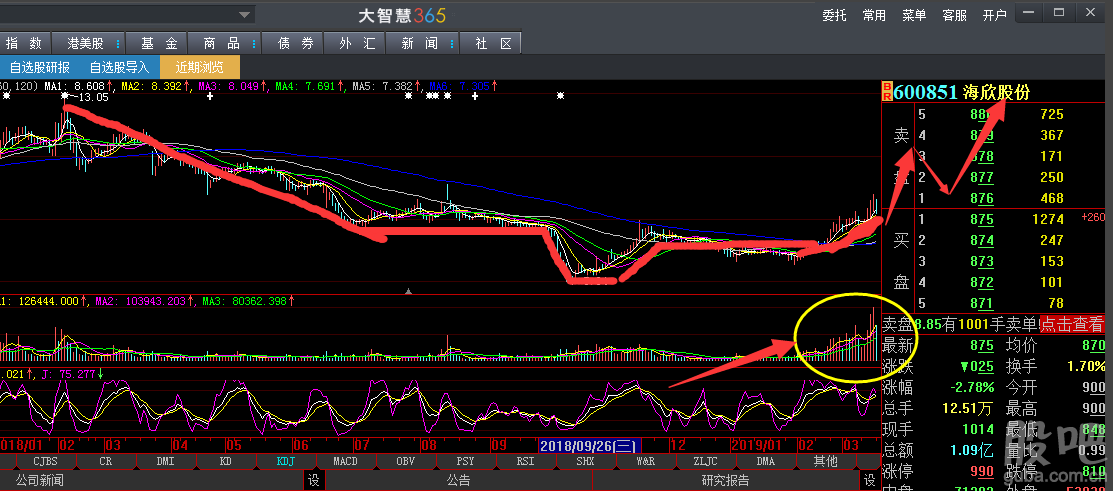Expand the 商品 submenu dots
Image resolution: width=1113 pixels, height=491 pixels.
click(x=253, y=43)
